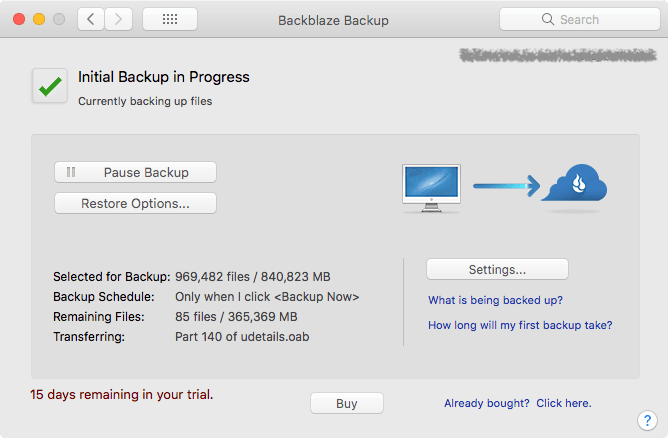Screen dimensions: 668x438
Task: Click the Backblaze flame cloud icon
Action: (575, 183)
